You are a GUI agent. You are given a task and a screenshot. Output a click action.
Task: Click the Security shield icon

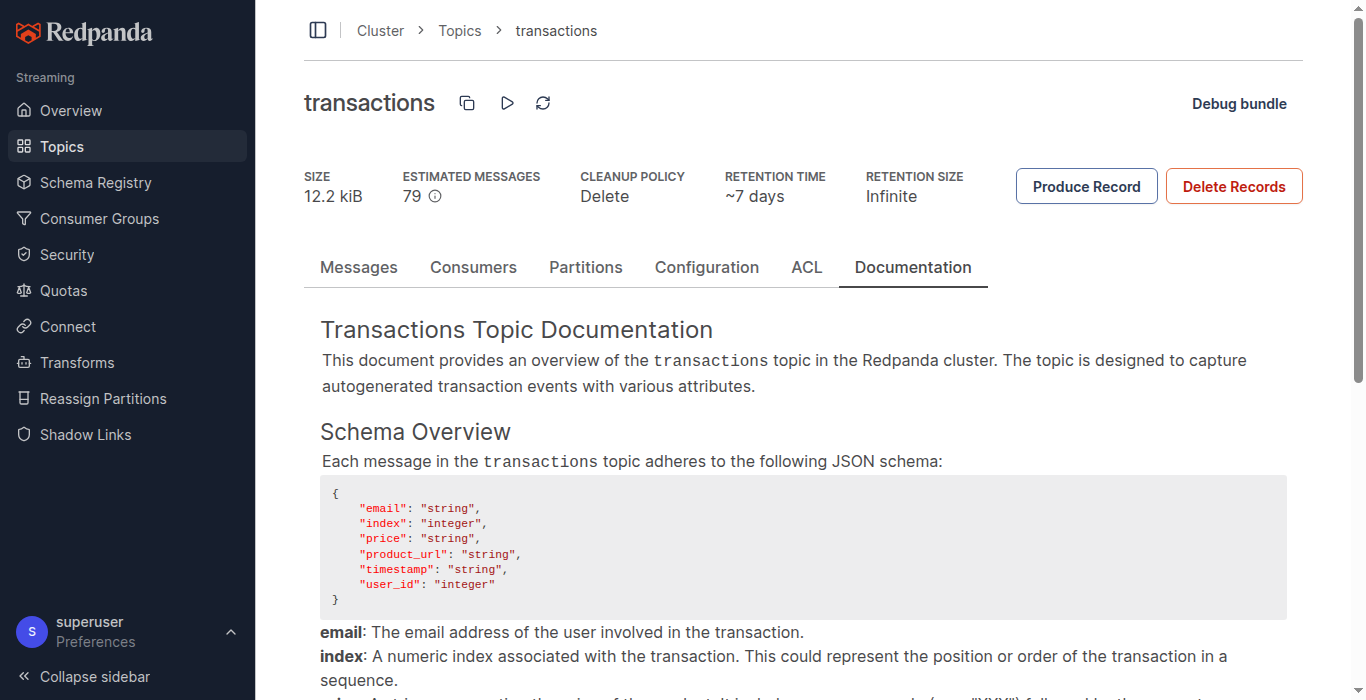coord(24,255)
